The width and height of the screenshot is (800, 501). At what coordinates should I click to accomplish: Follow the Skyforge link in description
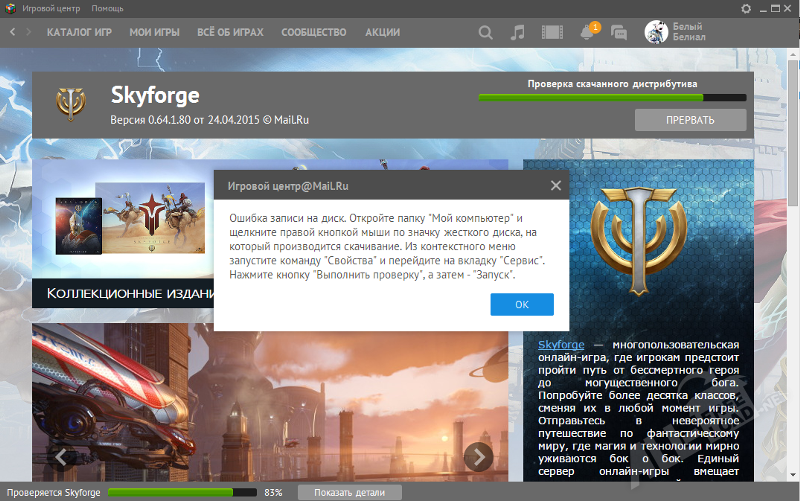560,344
